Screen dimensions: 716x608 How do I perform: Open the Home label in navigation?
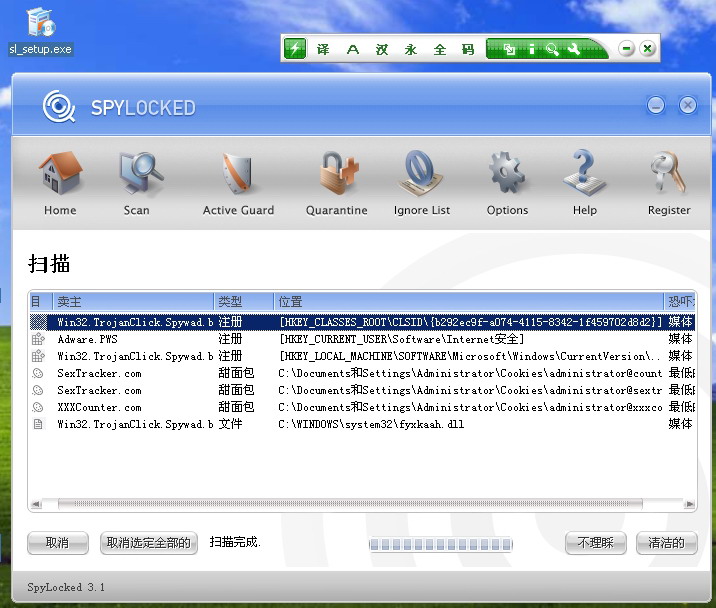[60, 210]
